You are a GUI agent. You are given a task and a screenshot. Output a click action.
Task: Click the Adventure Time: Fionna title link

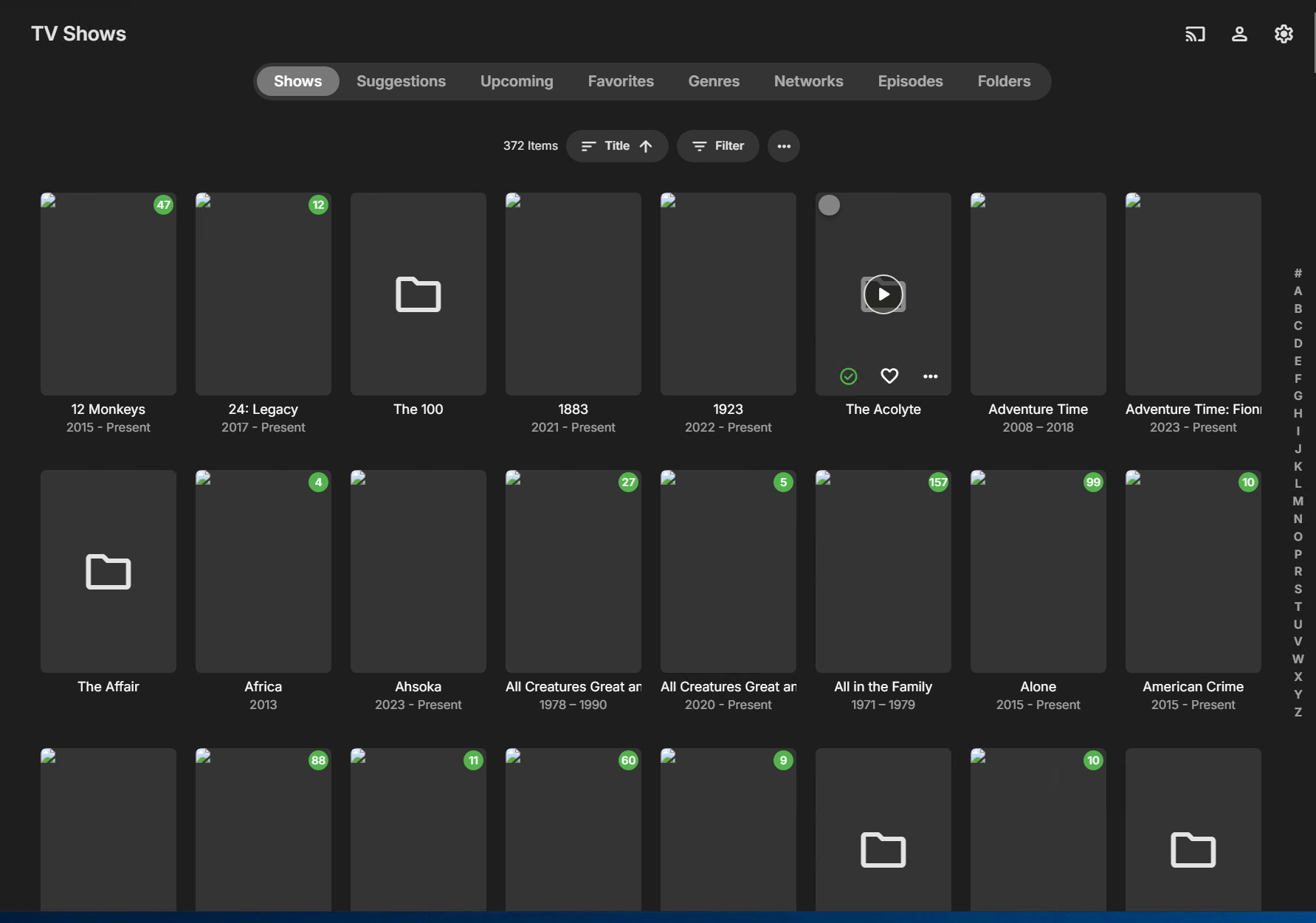coord(1193,409)
